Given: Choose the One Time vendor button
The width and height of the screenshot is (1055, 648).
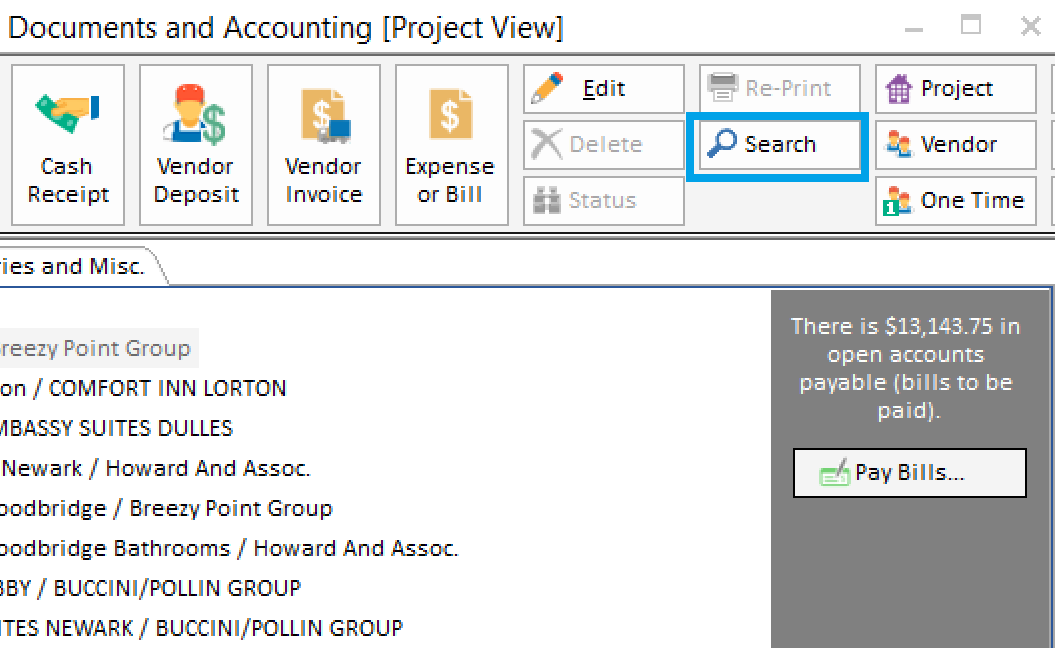Looking at the screenshot, I should (x=955, y=201).
